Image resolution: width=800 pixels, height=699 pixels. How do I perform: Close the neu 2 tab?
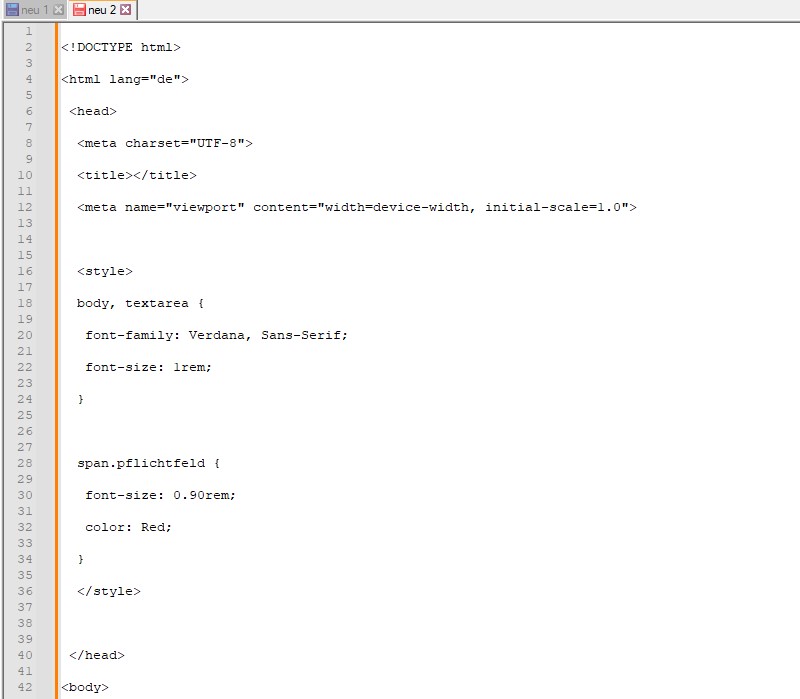coord(126,10)
